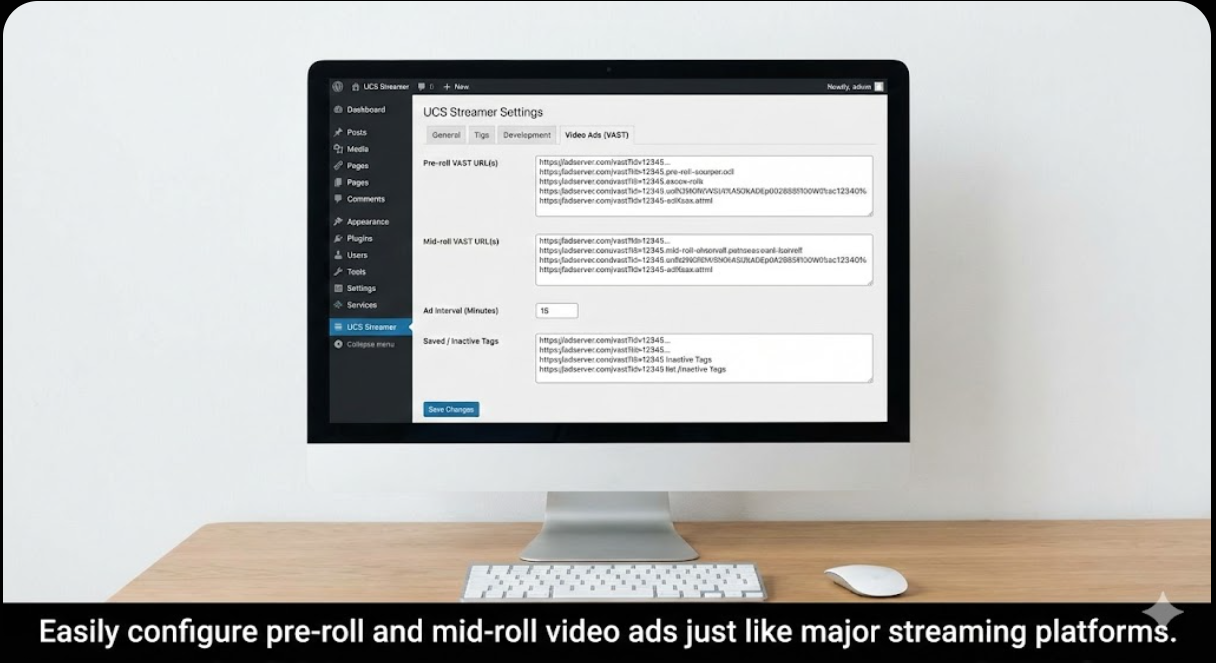
Task: Open the comments bubble in the admin bar
Action: tap(421, 87)
